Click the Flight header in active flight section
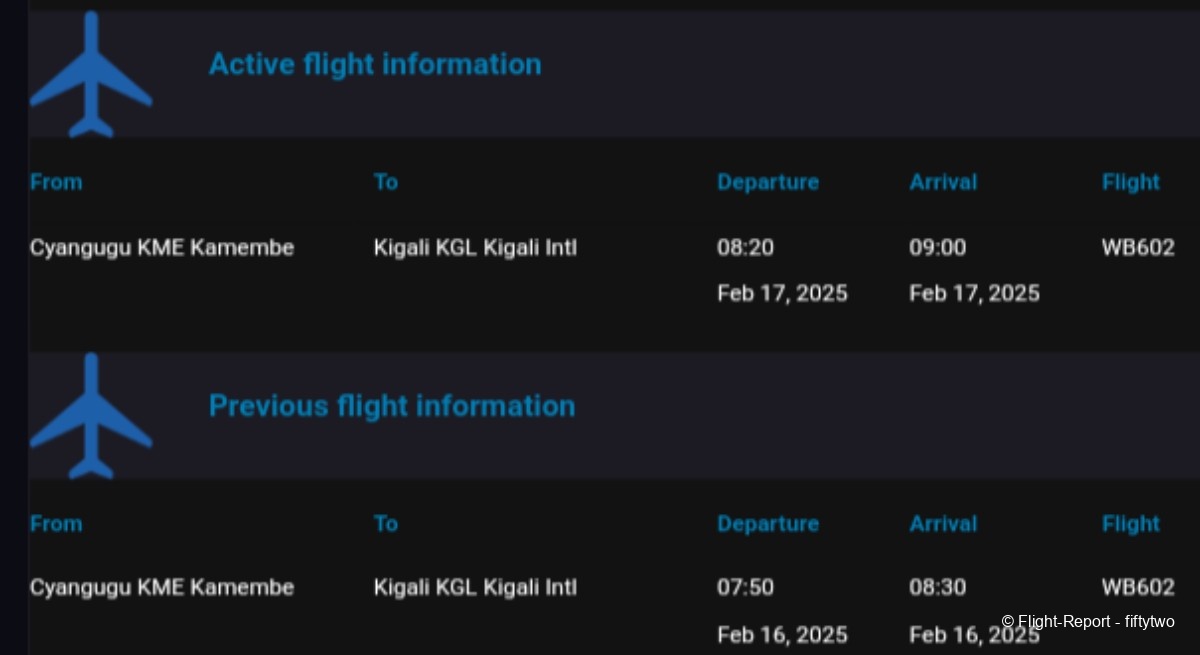1200x655 pixels. (1130, 182)
